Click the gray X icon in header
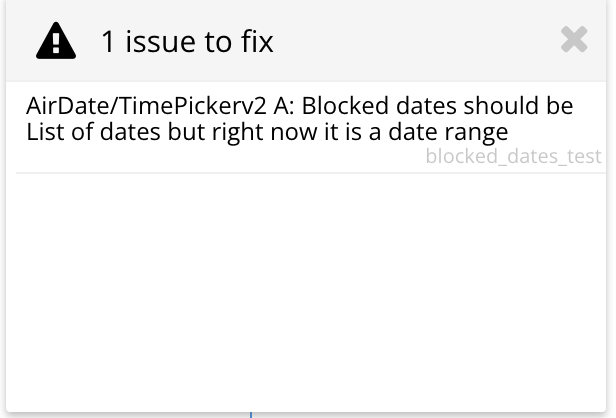The width and height of the screenshot is (616, 418). (574, 39)
